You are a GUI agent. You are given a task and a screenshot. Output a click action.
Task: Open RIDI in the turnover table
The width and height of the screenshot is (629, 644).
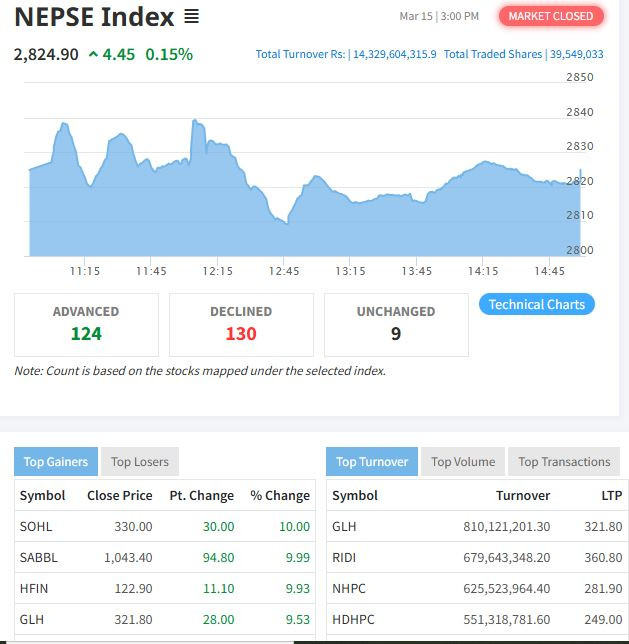(x=344, y=557)
